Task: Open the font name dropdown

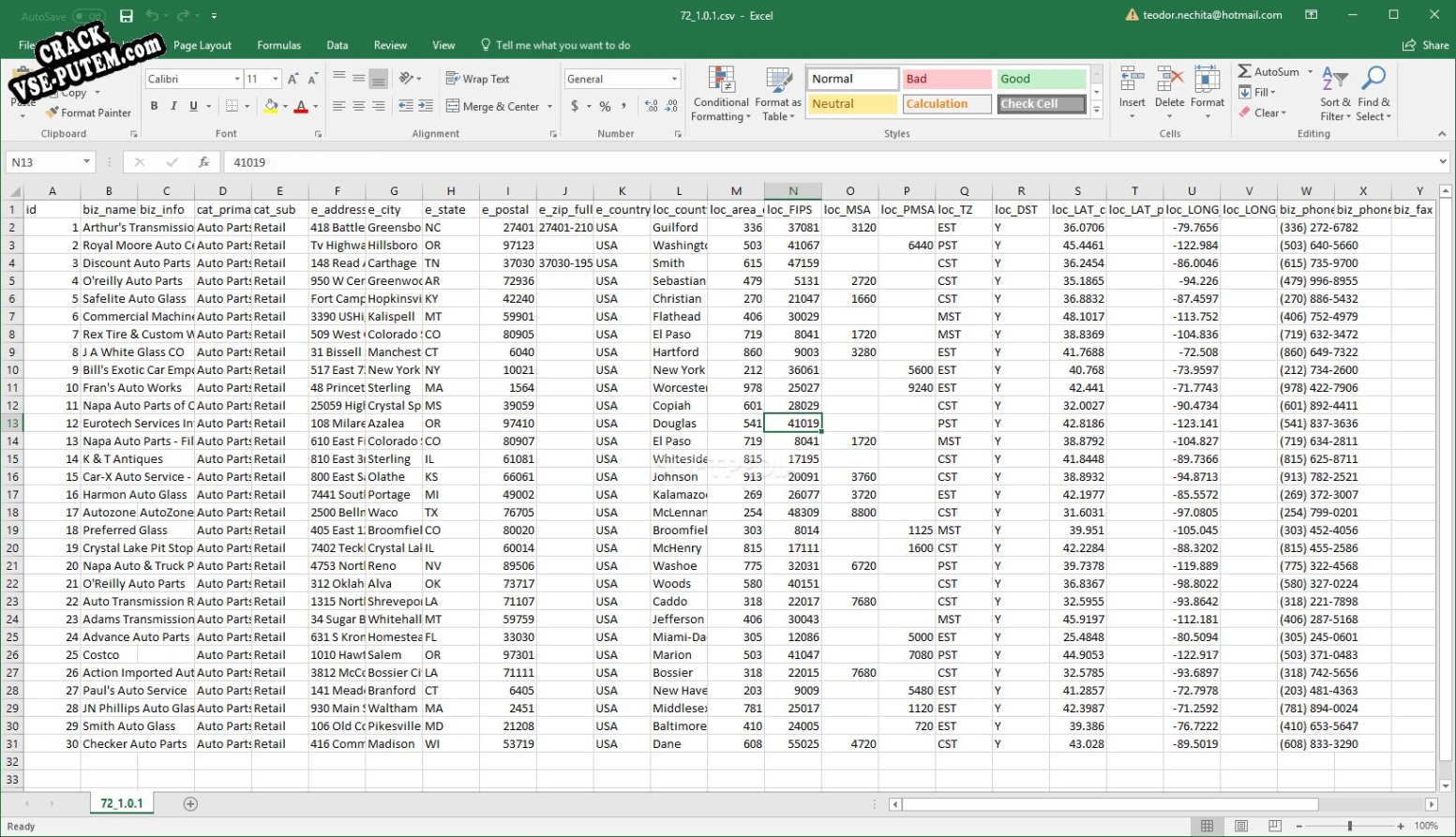Action: (236, 79)
